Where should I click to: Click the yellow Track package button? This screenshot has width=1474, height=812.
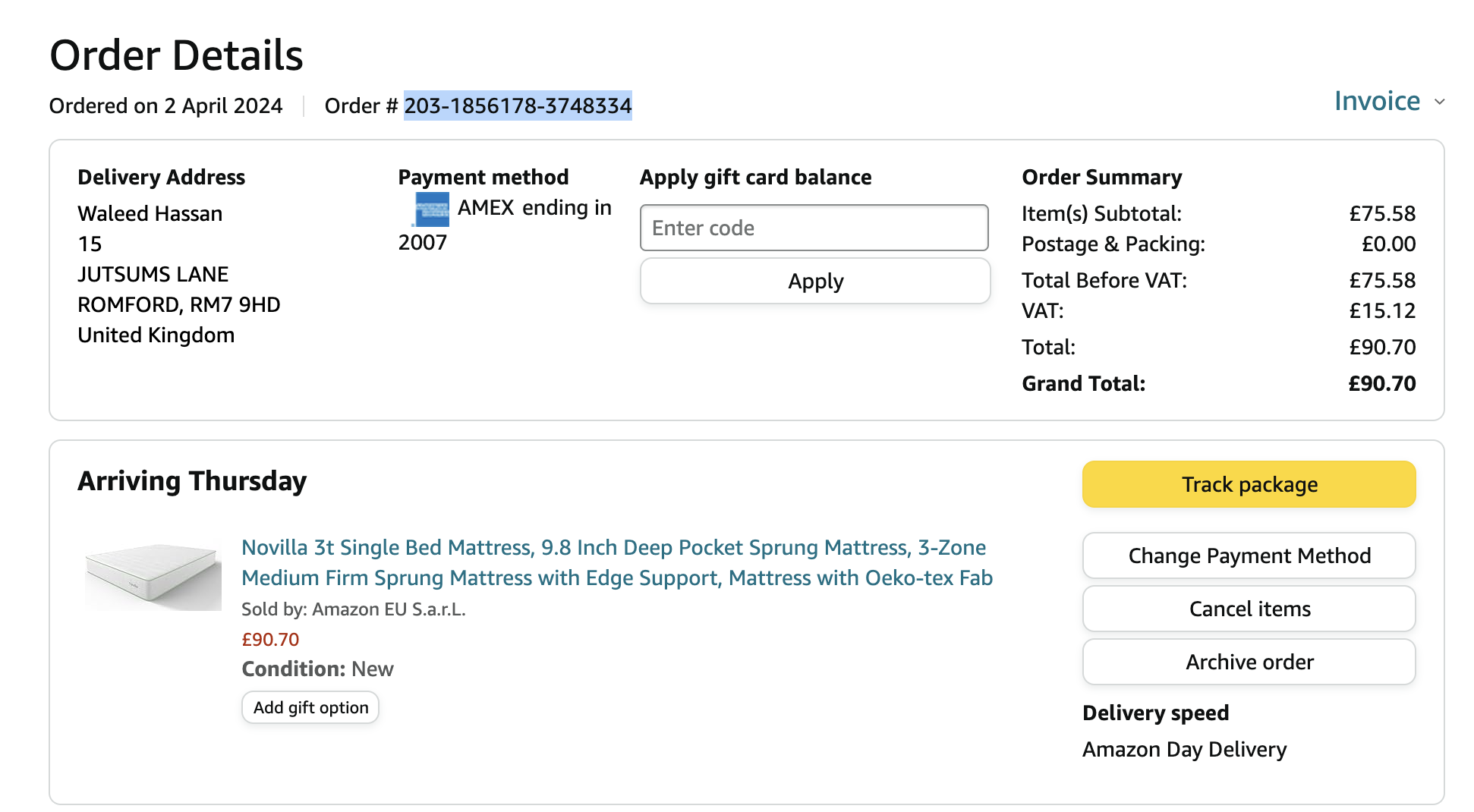point(1249,484)
